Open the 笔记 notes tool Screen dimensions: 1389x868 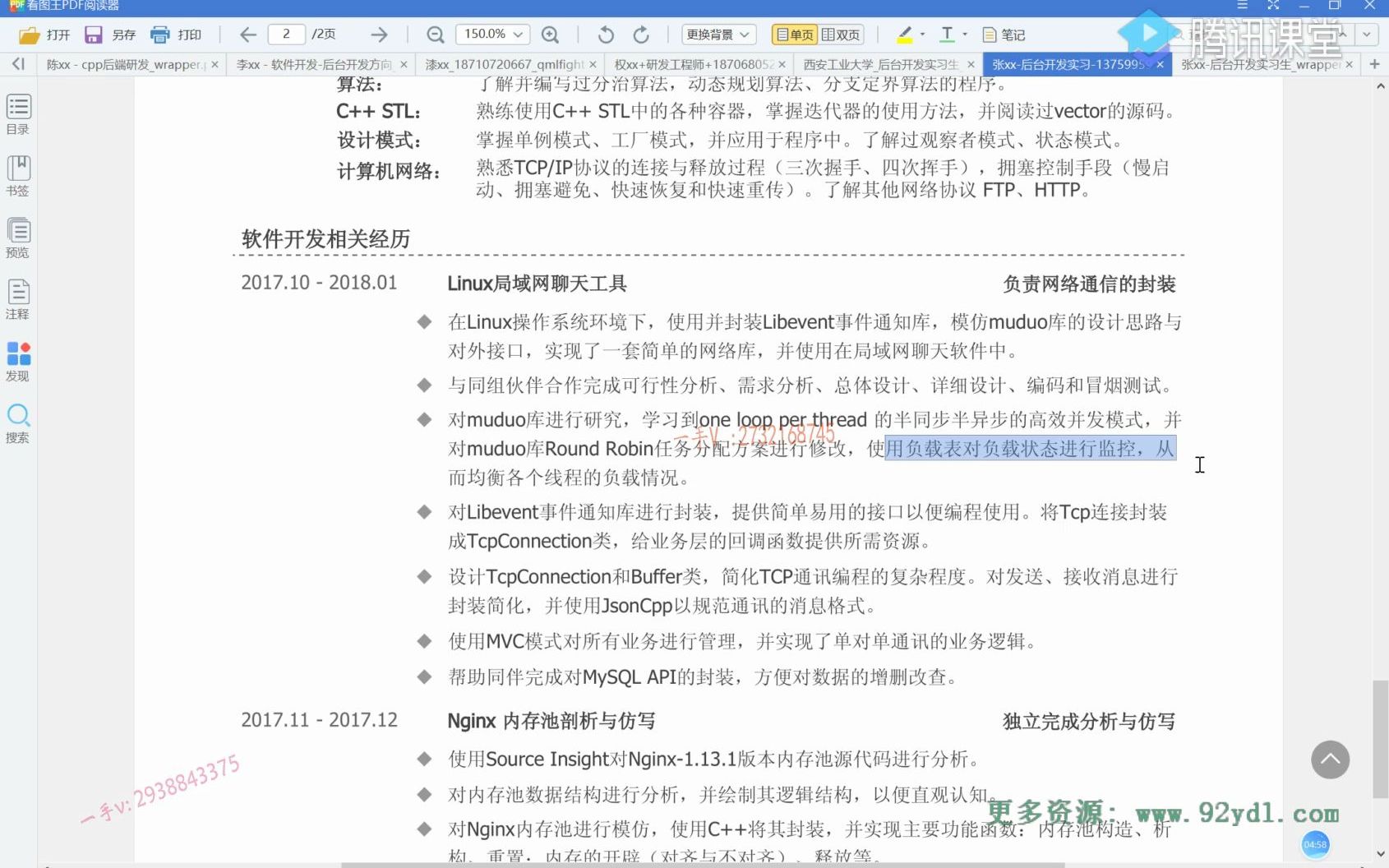pyautogui.click(x=1004, y=35)
